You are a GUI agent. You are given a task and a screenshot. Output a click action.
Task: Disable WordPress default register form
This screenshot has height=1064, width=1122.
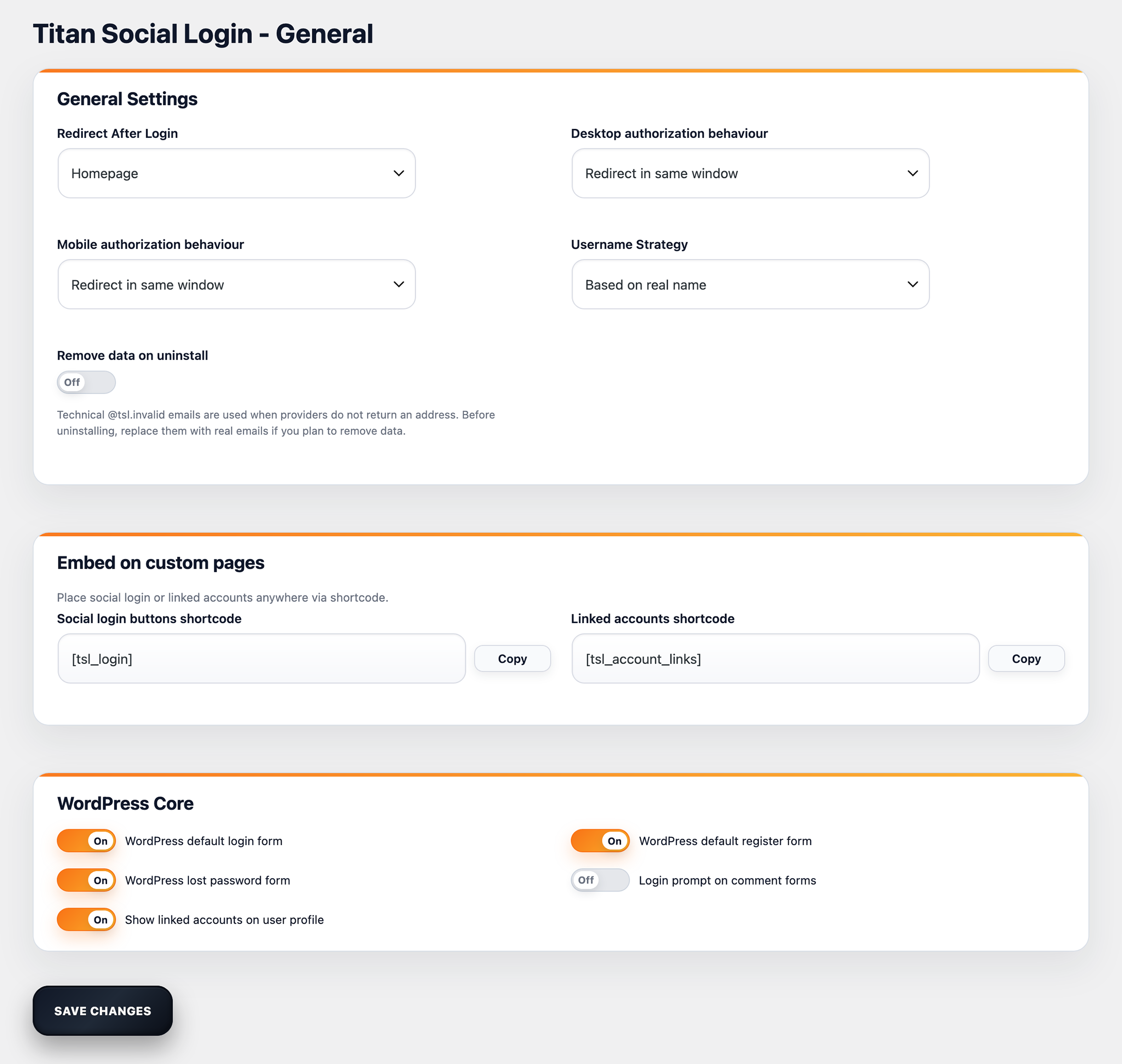click(600, 841)
